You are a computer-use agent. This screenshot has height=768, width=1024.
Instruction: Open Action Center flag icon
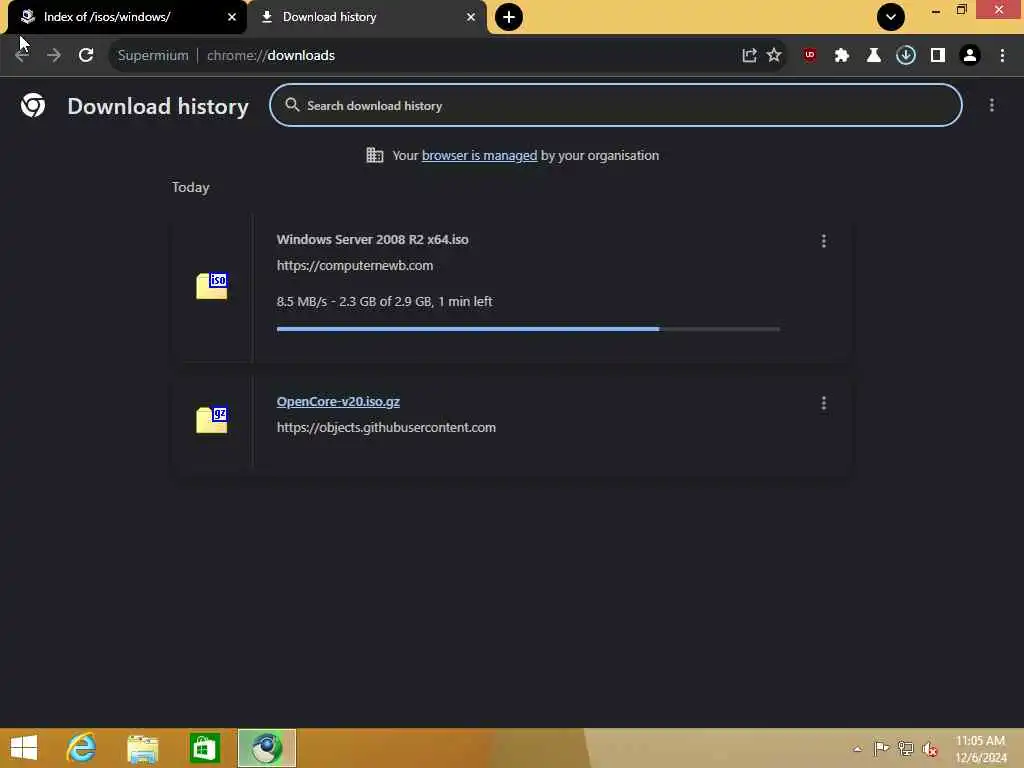point(881,749)
